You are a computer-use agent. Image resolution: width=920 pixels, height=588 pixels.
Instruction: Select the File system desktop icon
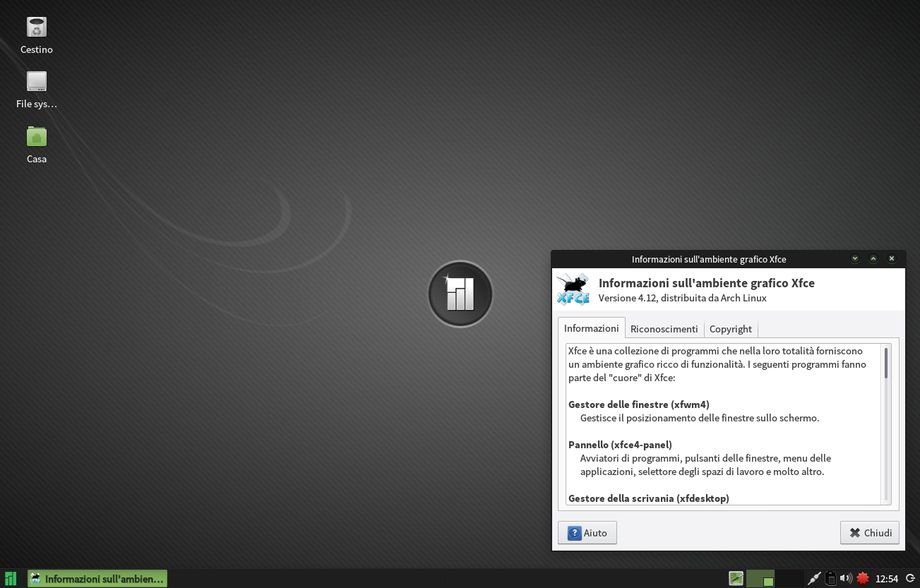point(36,82)
